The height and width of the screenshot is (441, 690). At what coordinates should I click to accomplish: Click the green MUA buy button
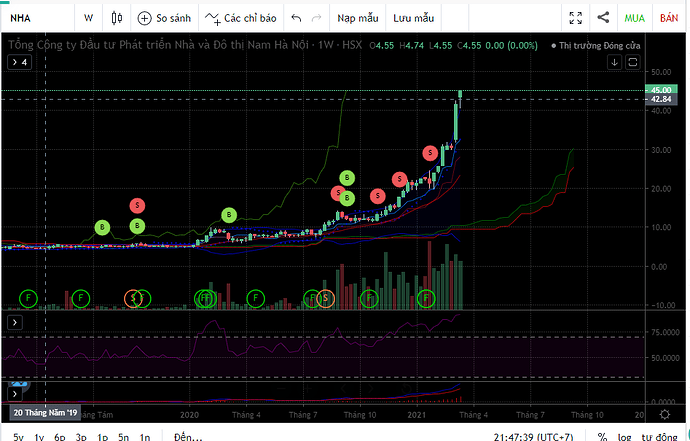(x=634, y=18)
